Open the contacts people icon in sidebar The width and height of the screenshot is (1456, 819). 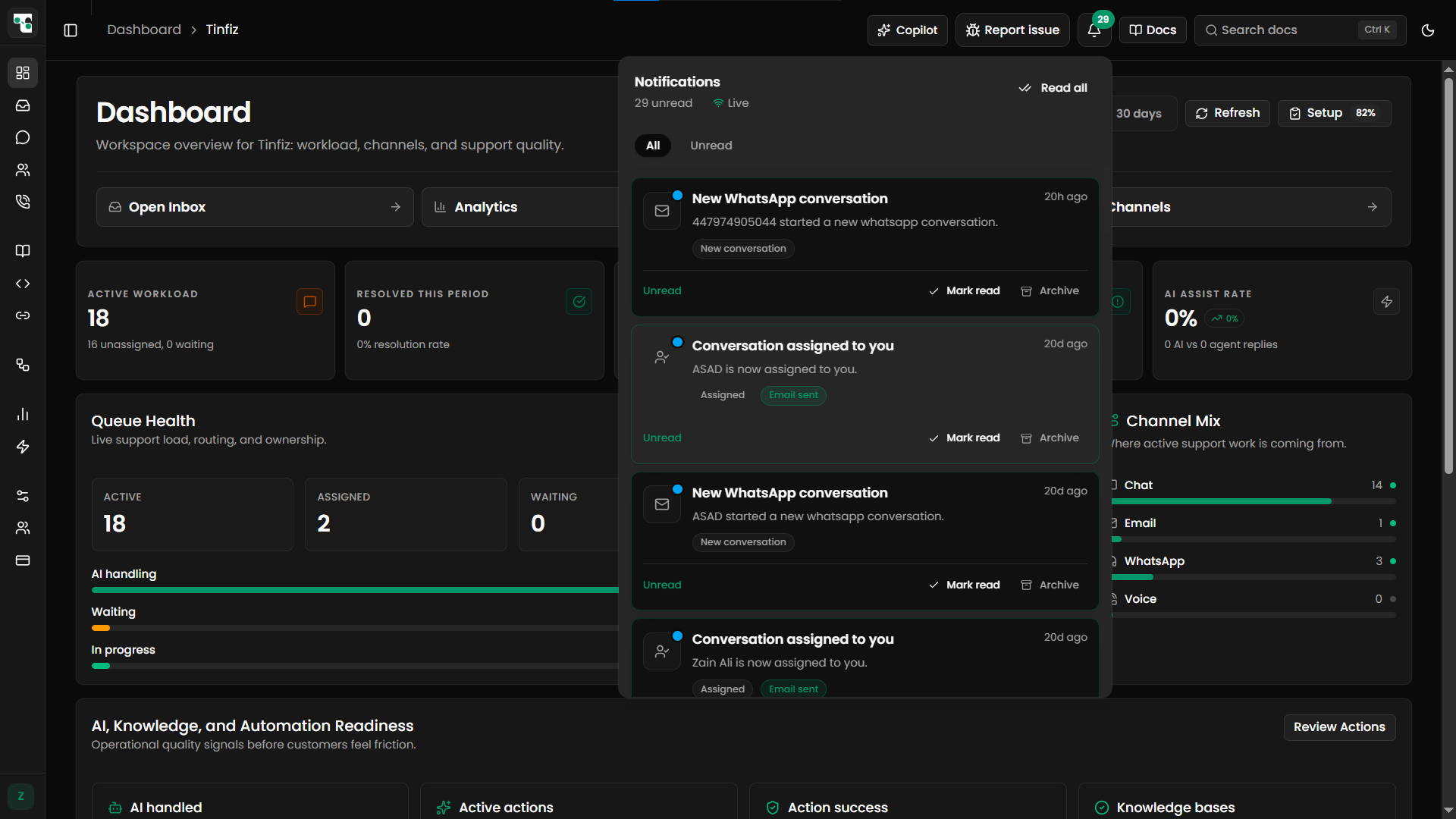pyautogui.click(x=23, y=170)
